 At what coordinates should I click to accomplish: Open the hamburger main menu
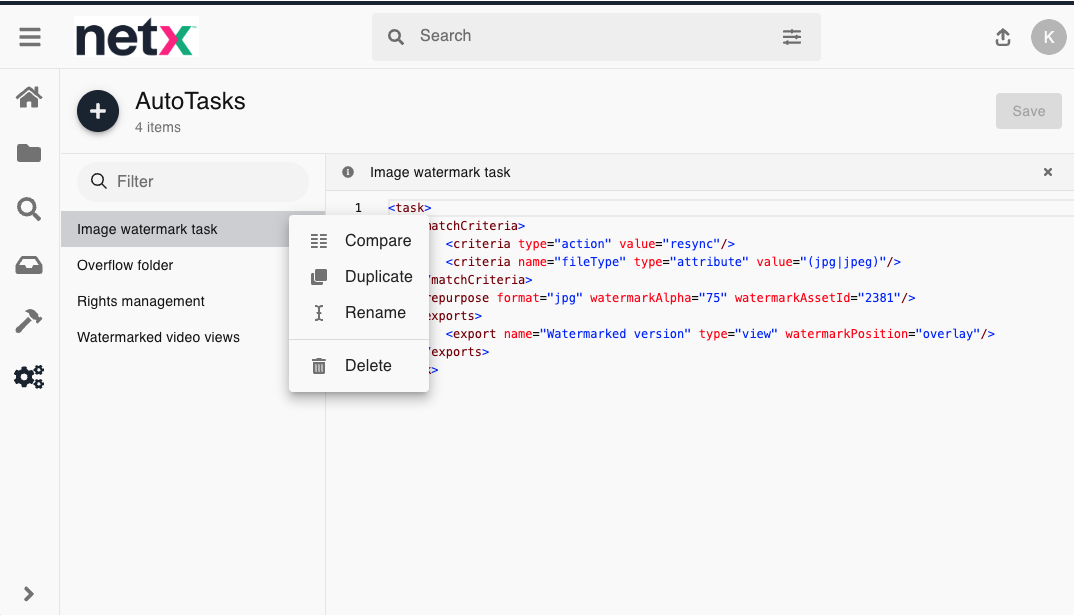(x=30, y=37)
